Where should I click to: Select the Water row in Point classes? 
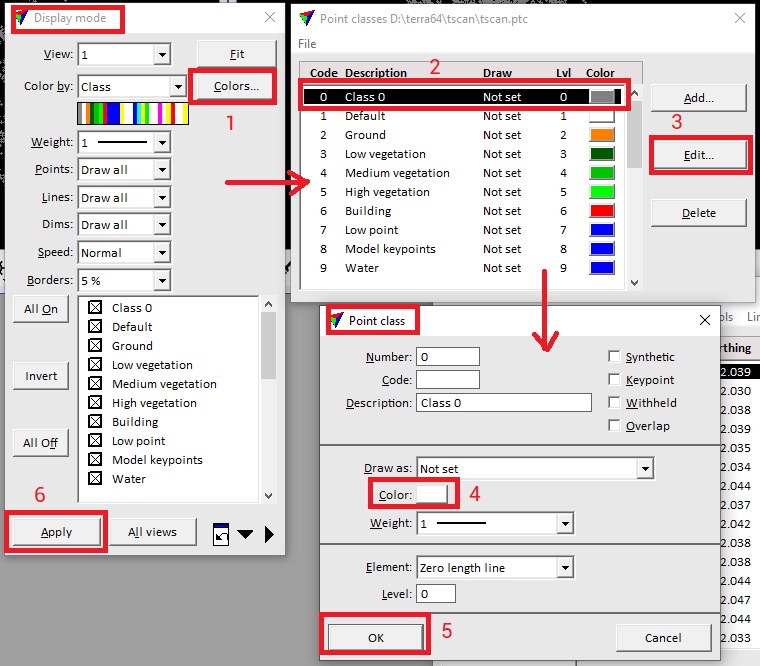[x=461, y=268]
